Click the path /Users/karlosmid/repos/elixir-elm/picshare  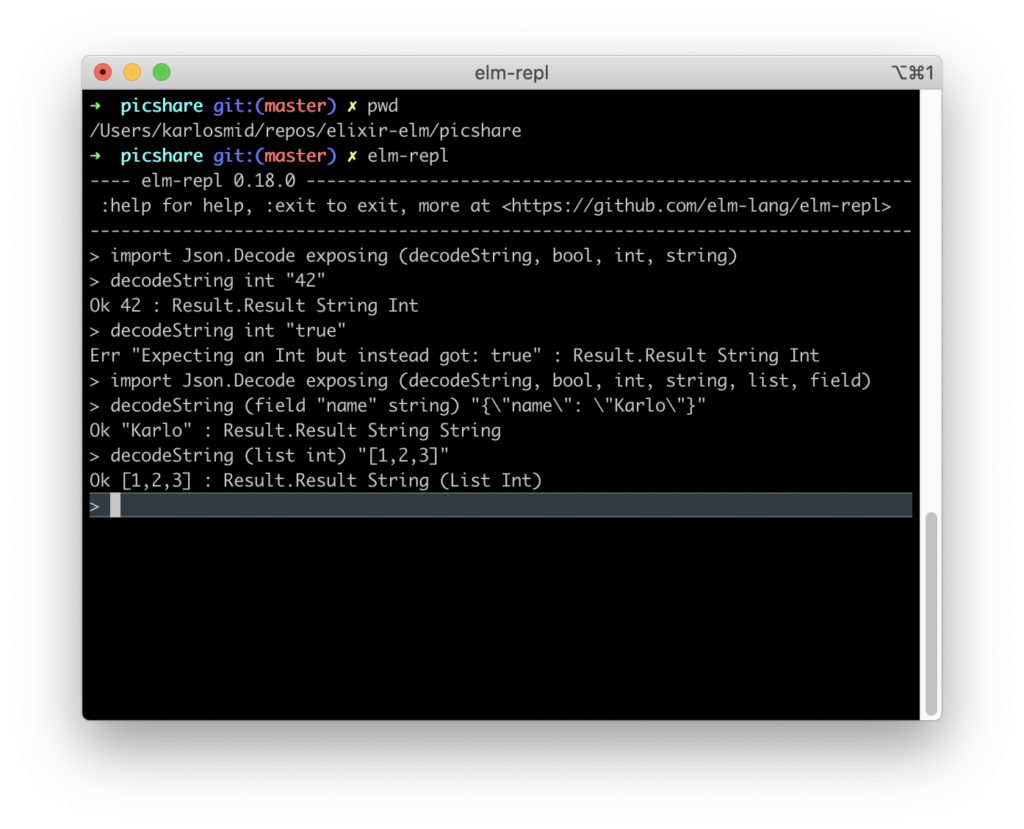[306, 131]
